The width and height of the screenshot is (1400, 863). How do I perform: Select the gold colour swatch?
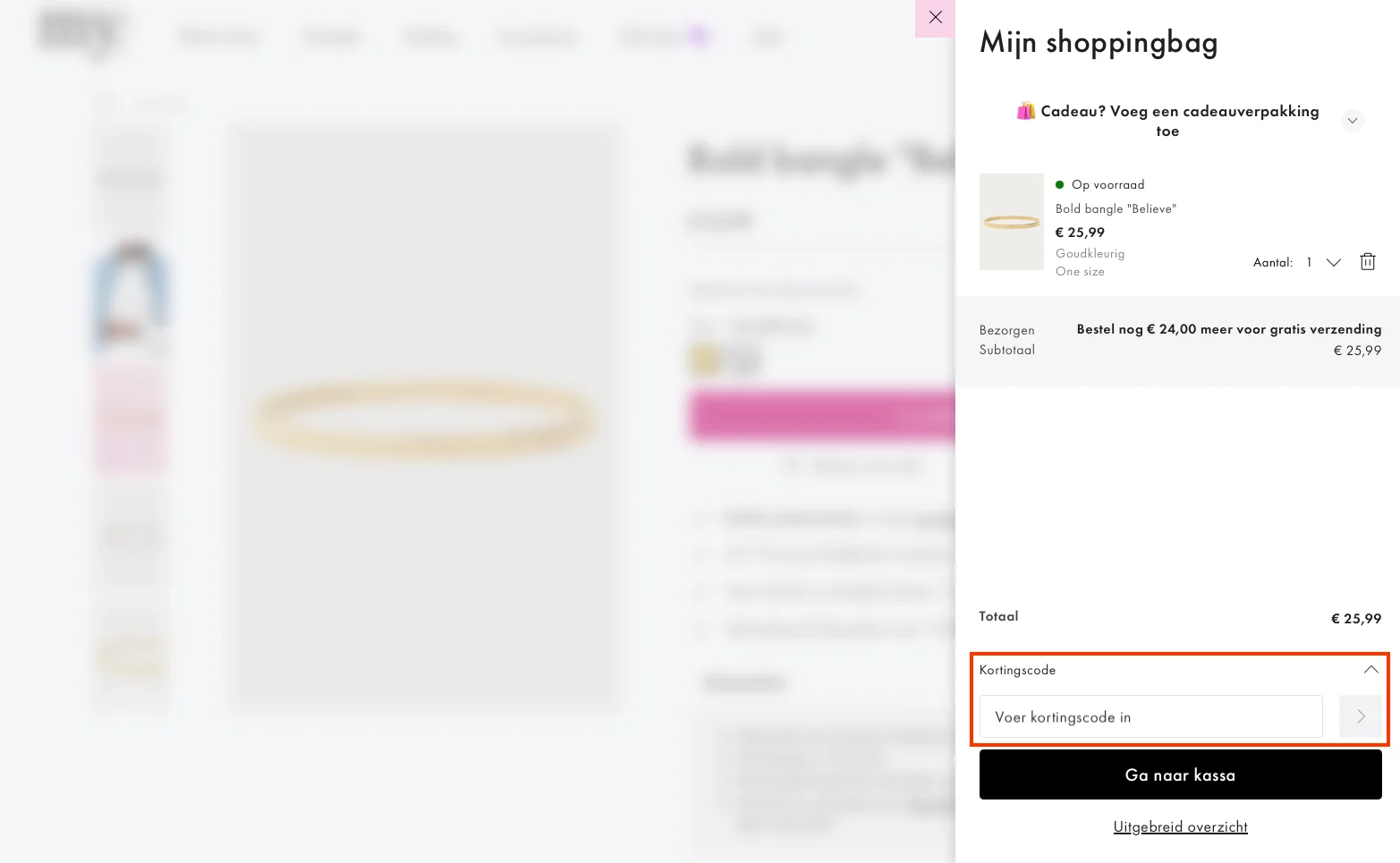click(x=705, y=360)
